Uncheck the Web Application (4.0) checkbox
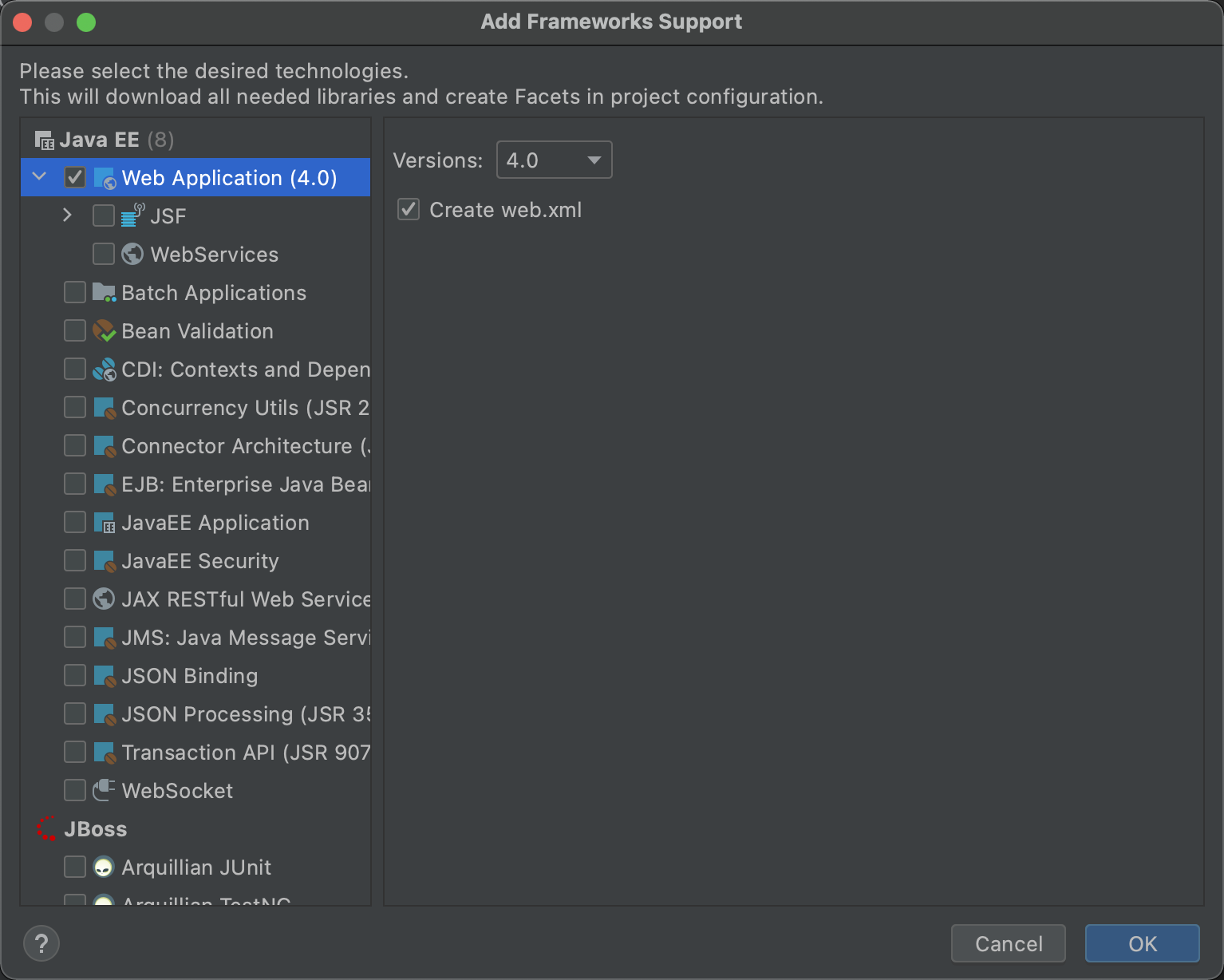This screenshot has width=1224, height=980. pos(75,177)
